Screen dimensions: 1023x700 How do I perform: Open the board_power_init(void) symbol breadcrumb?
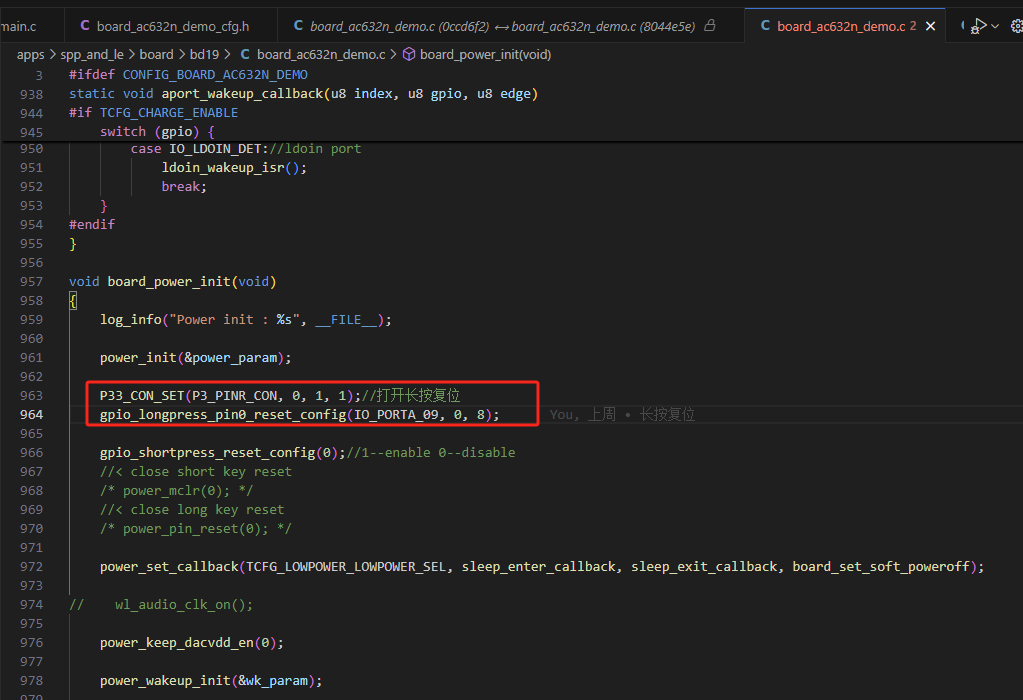[x=485, y=54]
